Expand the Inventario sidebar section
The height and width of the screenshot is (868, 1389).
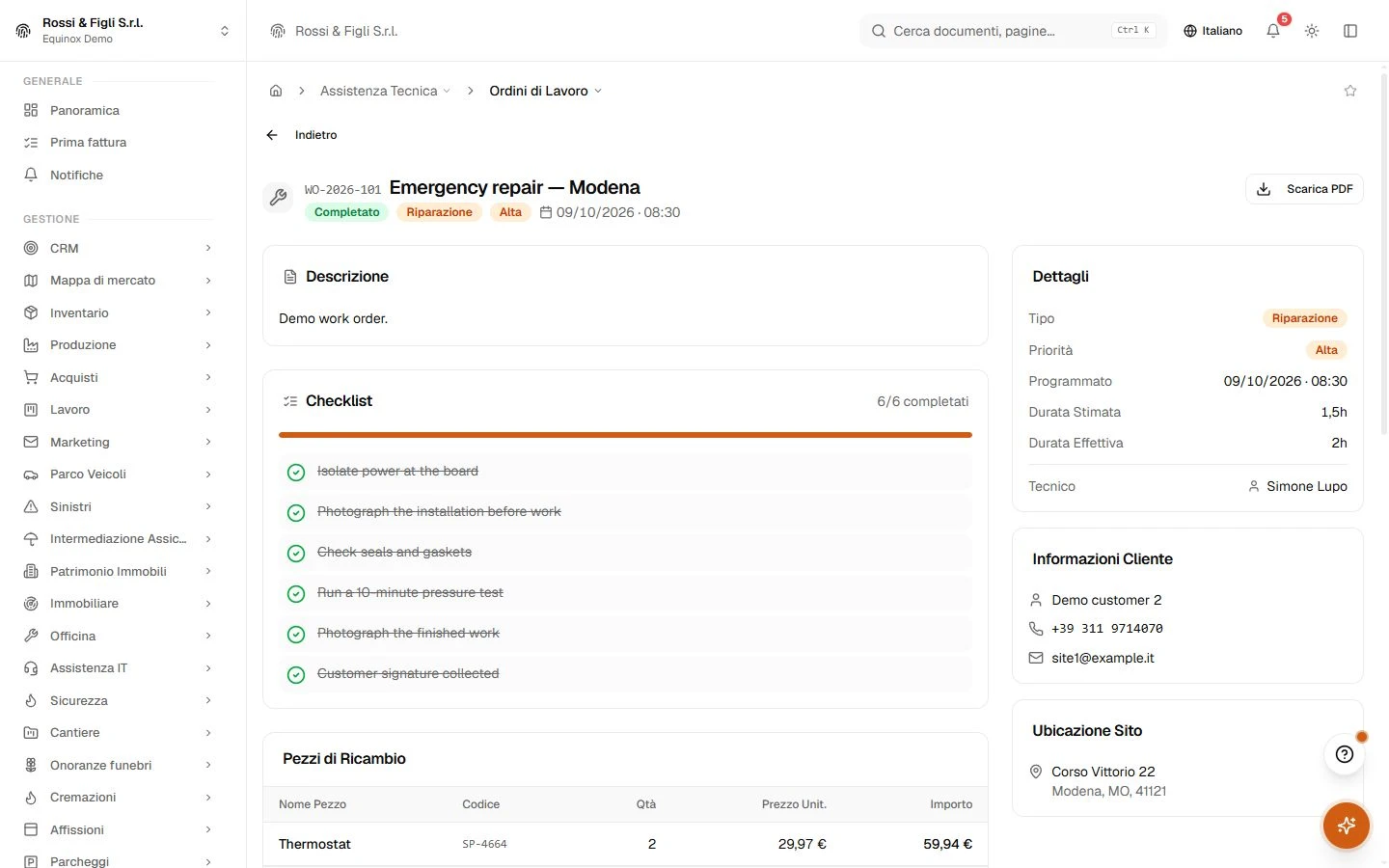pos(118,312)
